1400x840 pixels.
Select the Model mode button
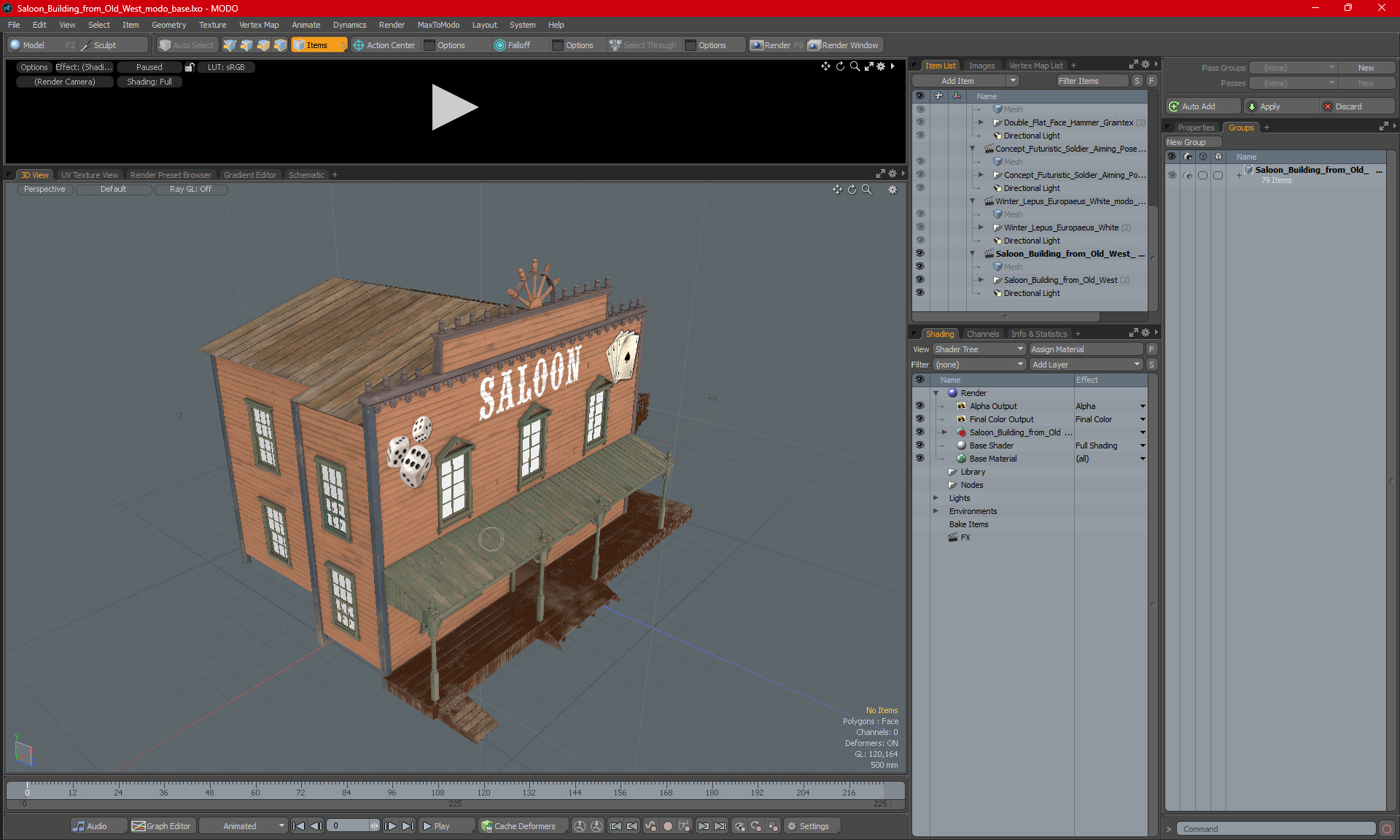pyautogui.click(x=41, y=45)
